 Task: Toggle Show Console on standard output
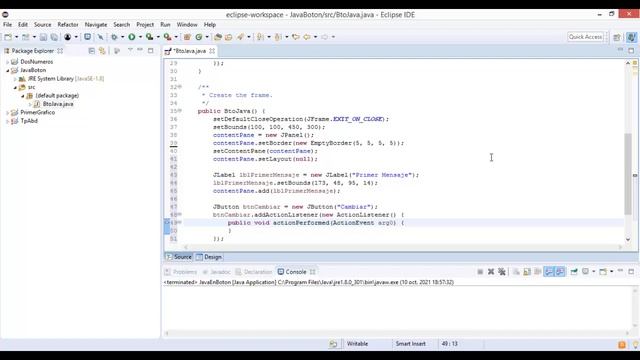pyautogui.click(x=549, y=272)
